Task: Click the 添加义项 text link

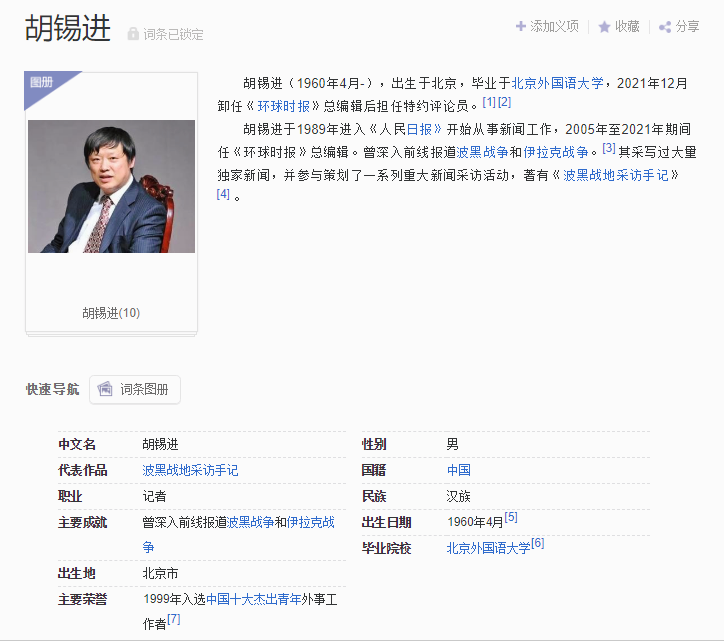Action: tap(554, 26)
